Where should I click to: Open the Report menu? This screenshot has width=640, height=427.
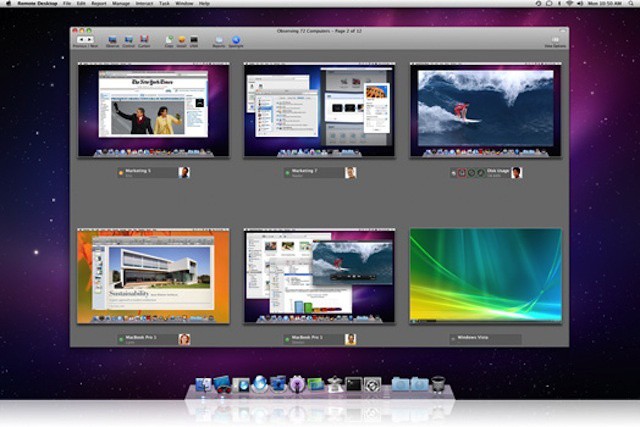[99, 4]
